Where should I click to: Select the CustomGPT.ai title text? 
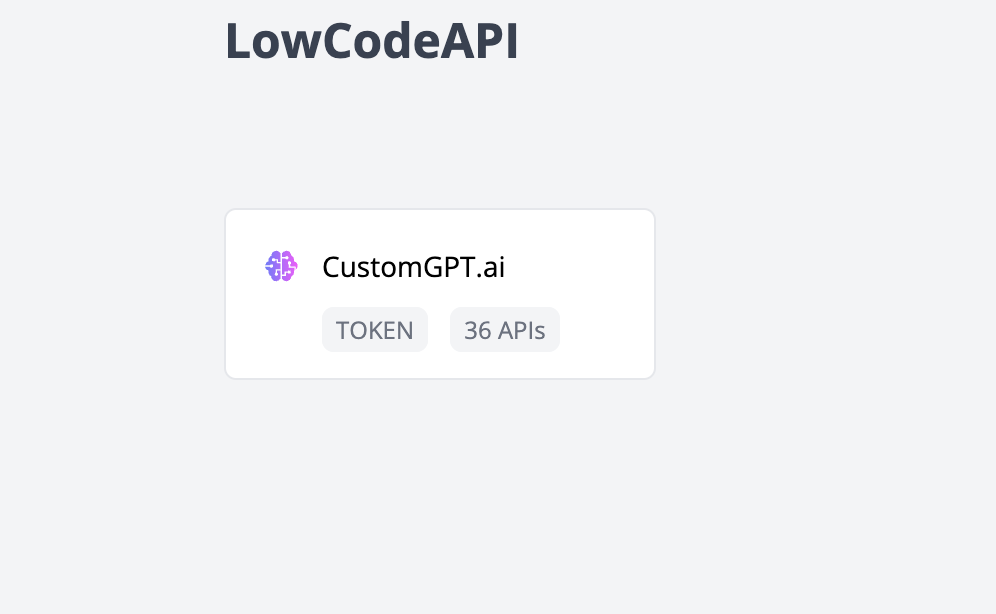[x=413, y=266]
